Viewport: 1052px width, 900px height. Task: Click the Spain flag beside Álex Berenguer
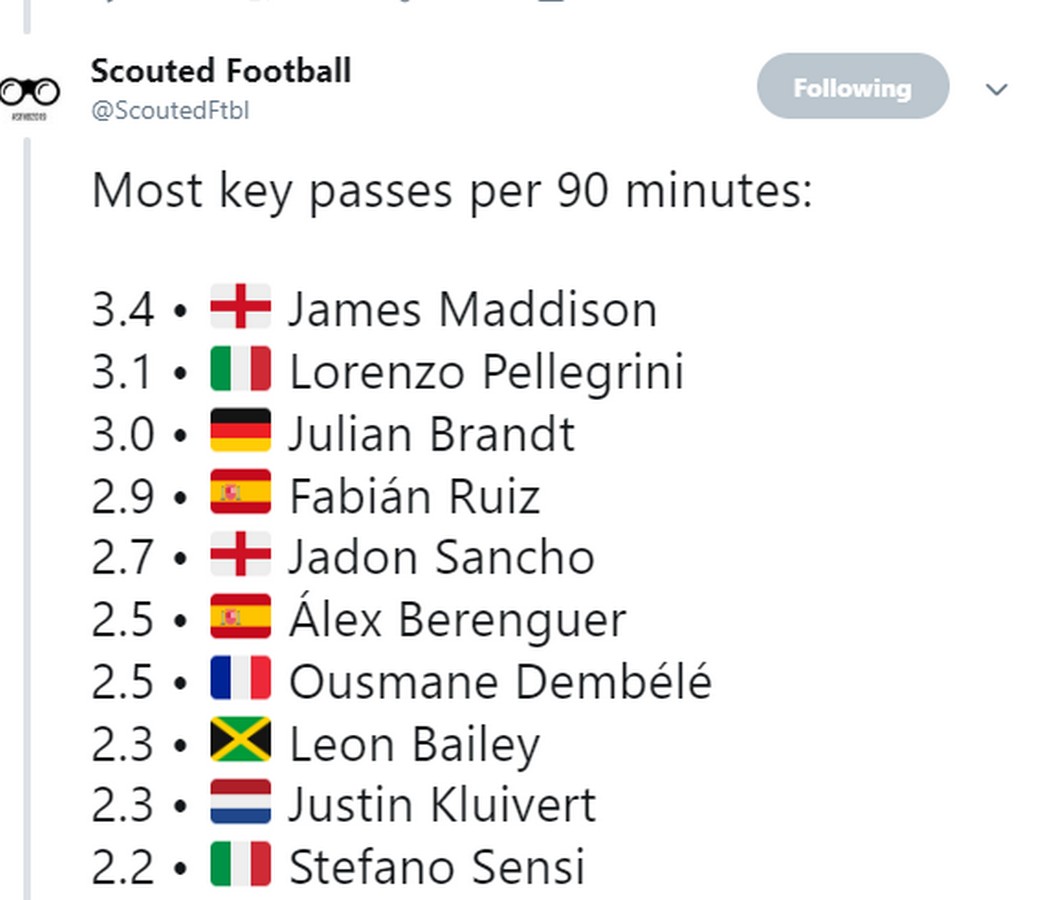(x=240, y=618)
